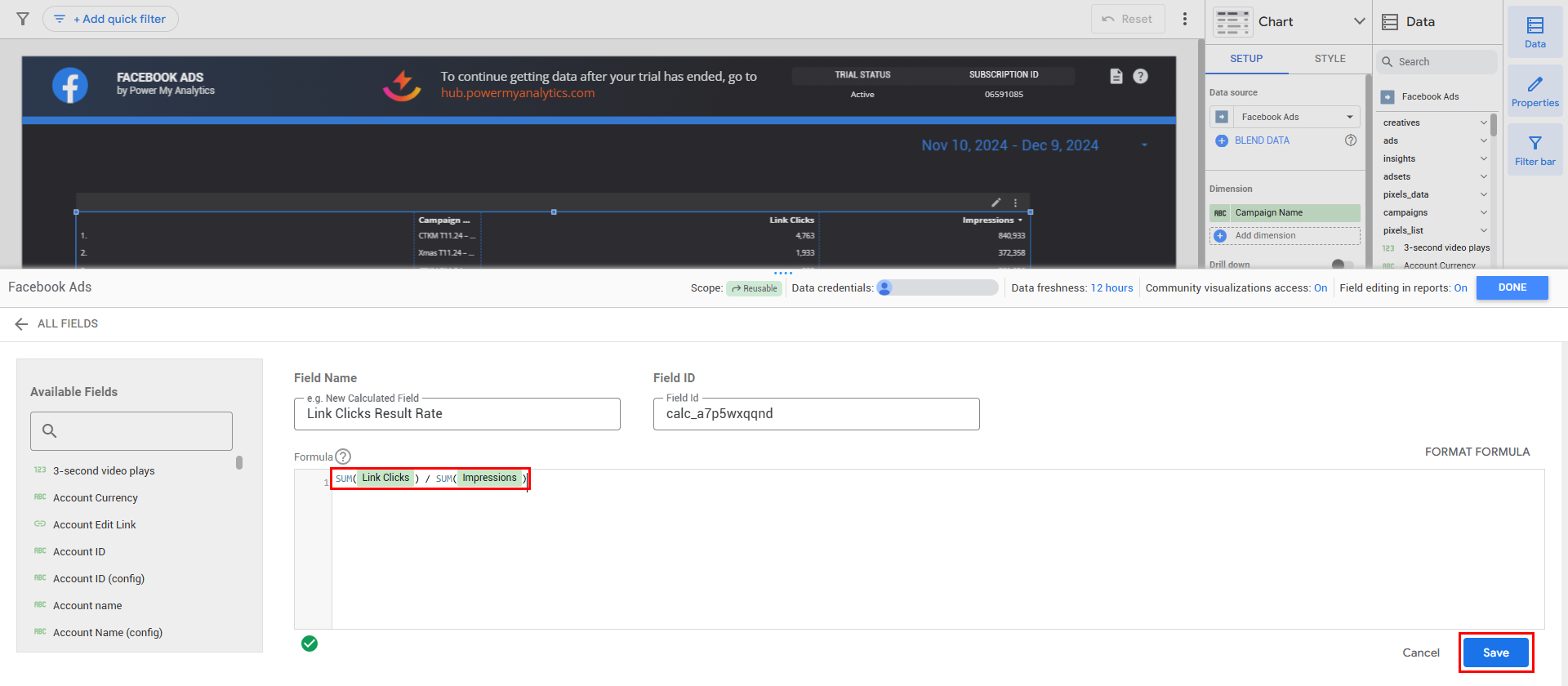
Task: Open the Facebook Ads data source dropdown
Action: pos(1295,117)
